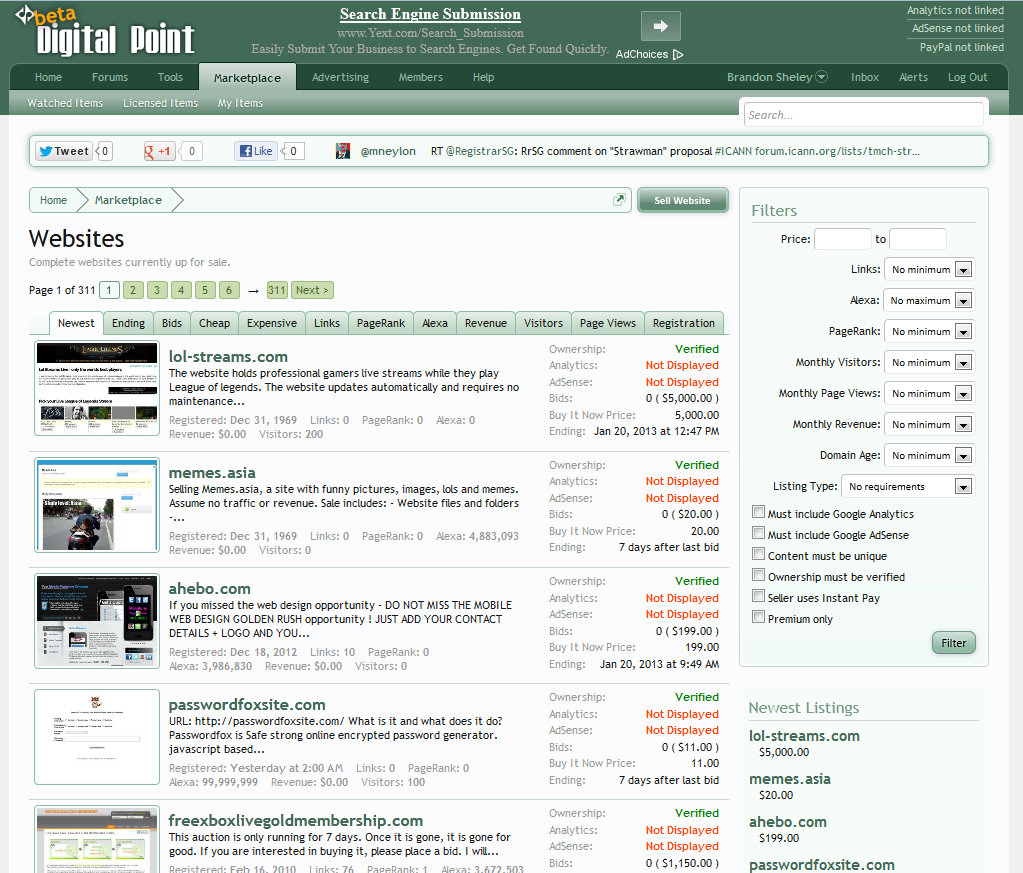Click Analytics not linked link

pyautogui.click(x=955, y=10)
